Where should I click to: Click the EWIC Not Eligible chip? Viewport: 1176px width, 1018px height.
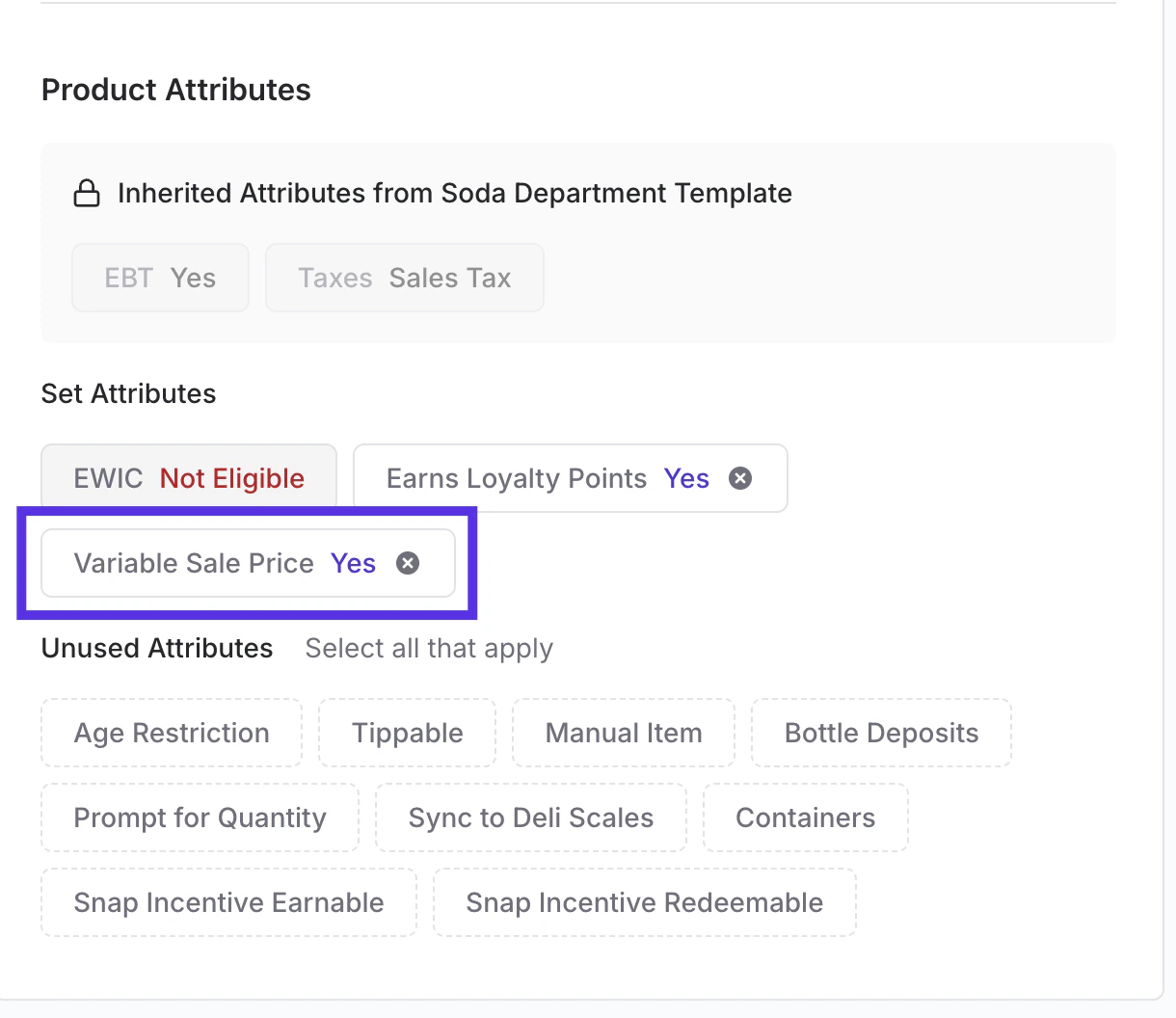189,478
